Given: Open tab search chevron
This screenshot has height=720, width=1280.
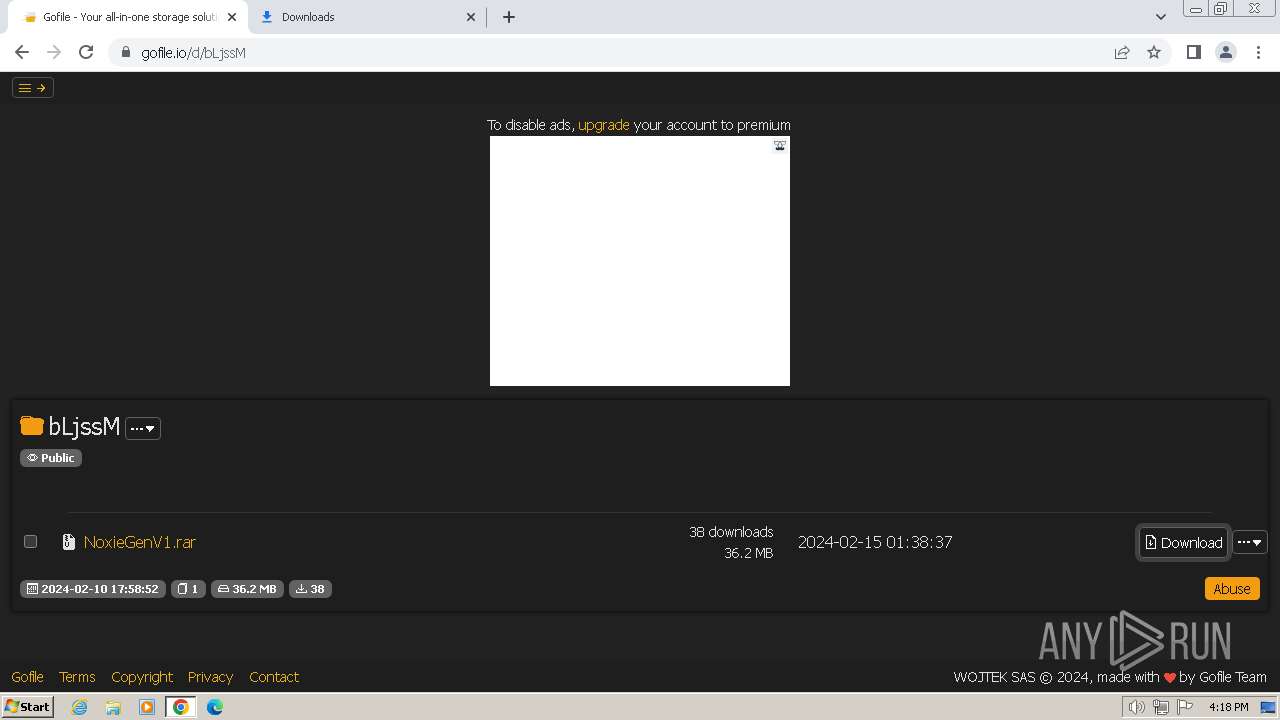Looking at the screenshot, I should click(x=1160, y=17).
